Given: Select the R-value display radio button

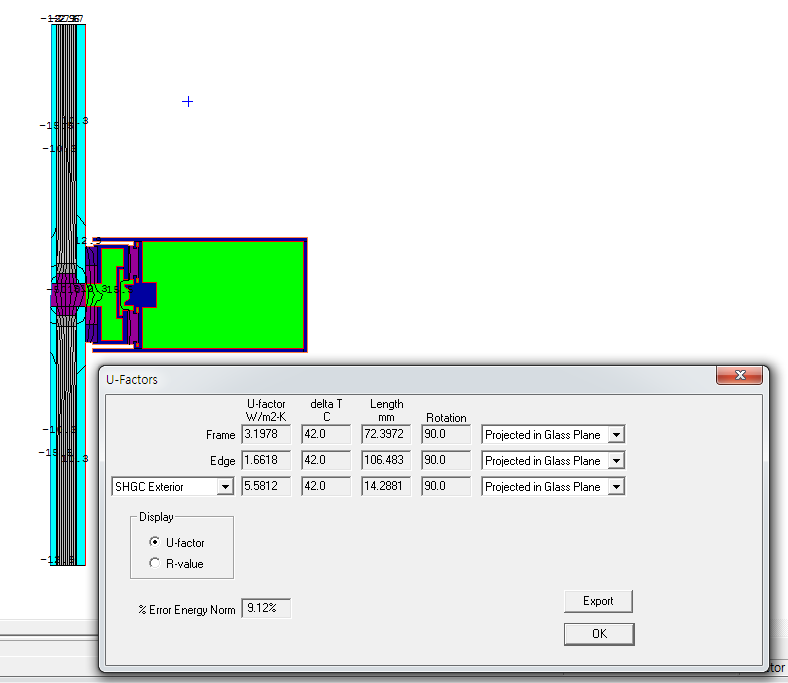Looking at the screenshot, I should click(154, 563).
